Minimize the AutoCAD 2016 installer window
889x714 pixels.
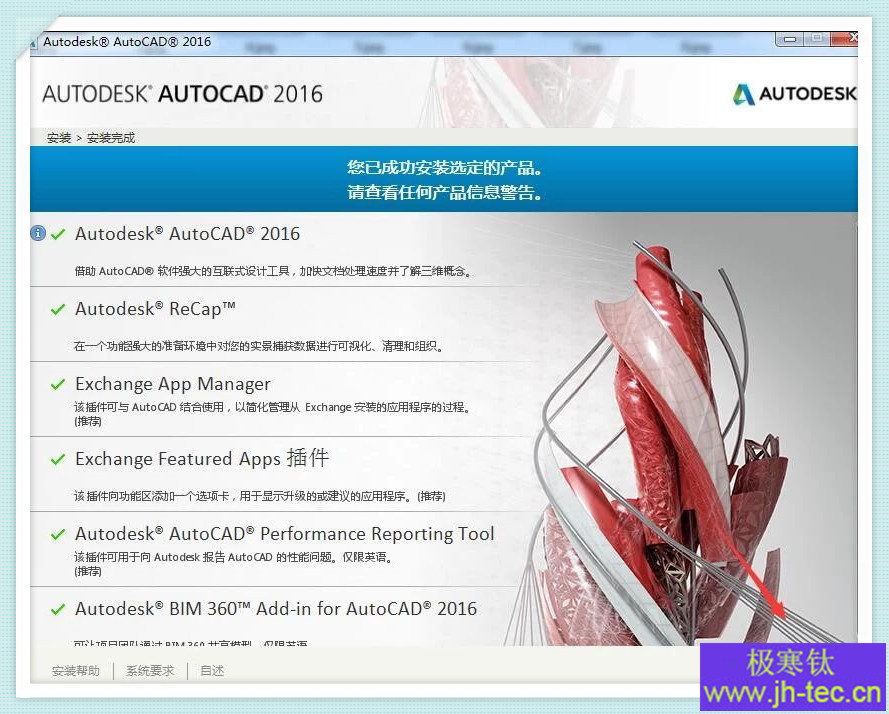coord(789,39)
